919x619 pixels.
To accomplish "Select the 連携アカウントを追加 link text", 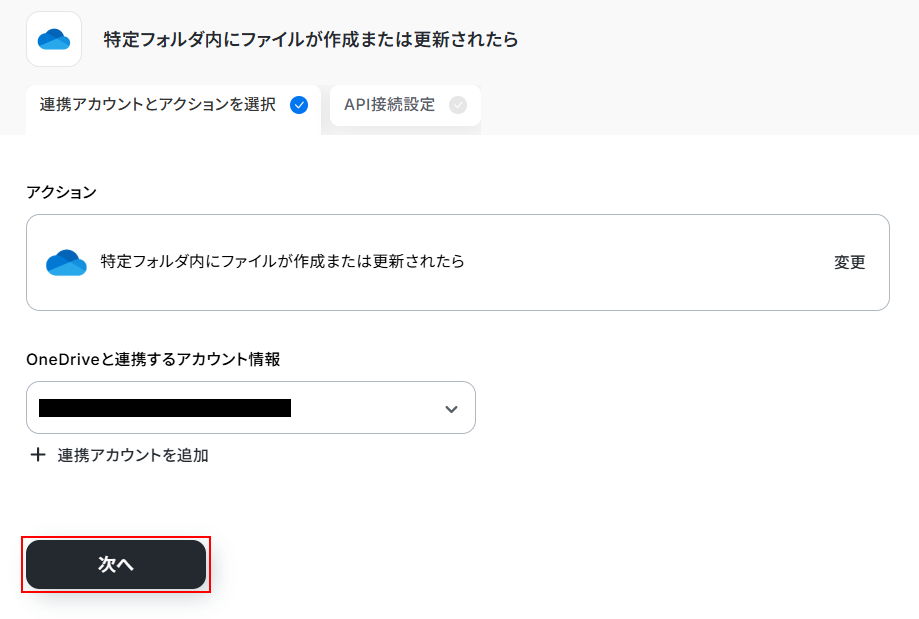I will pyautogui.click(x=133, y=455).
